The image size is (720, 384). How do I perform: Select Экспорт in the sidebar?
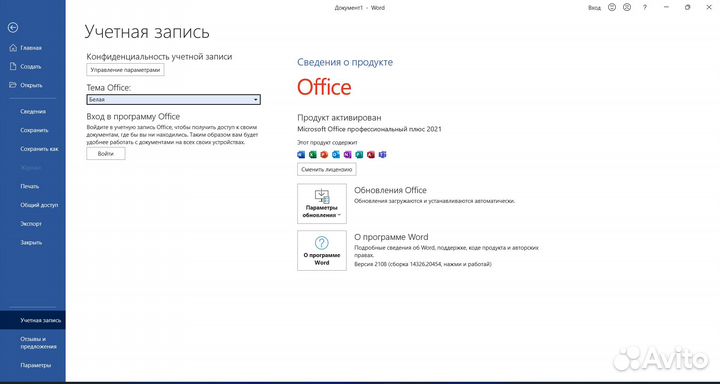[31, 224]
